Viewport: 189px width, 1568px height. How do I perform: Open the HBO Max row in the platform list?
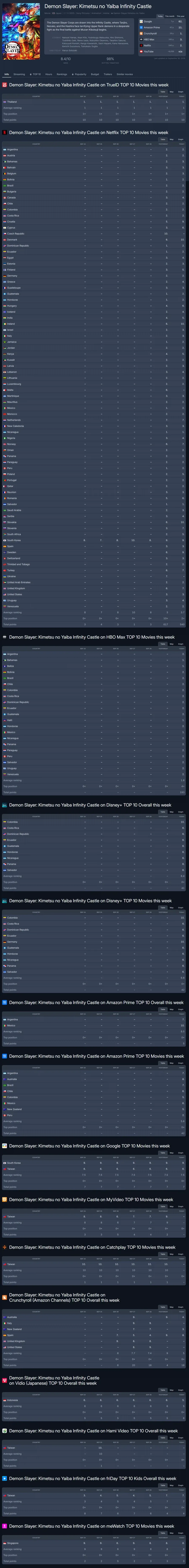tap(162, 40)
